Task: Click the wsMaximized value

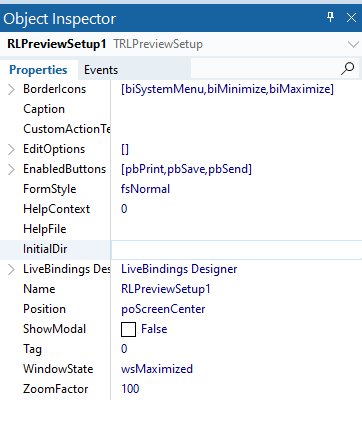Action: coord(157,369)
